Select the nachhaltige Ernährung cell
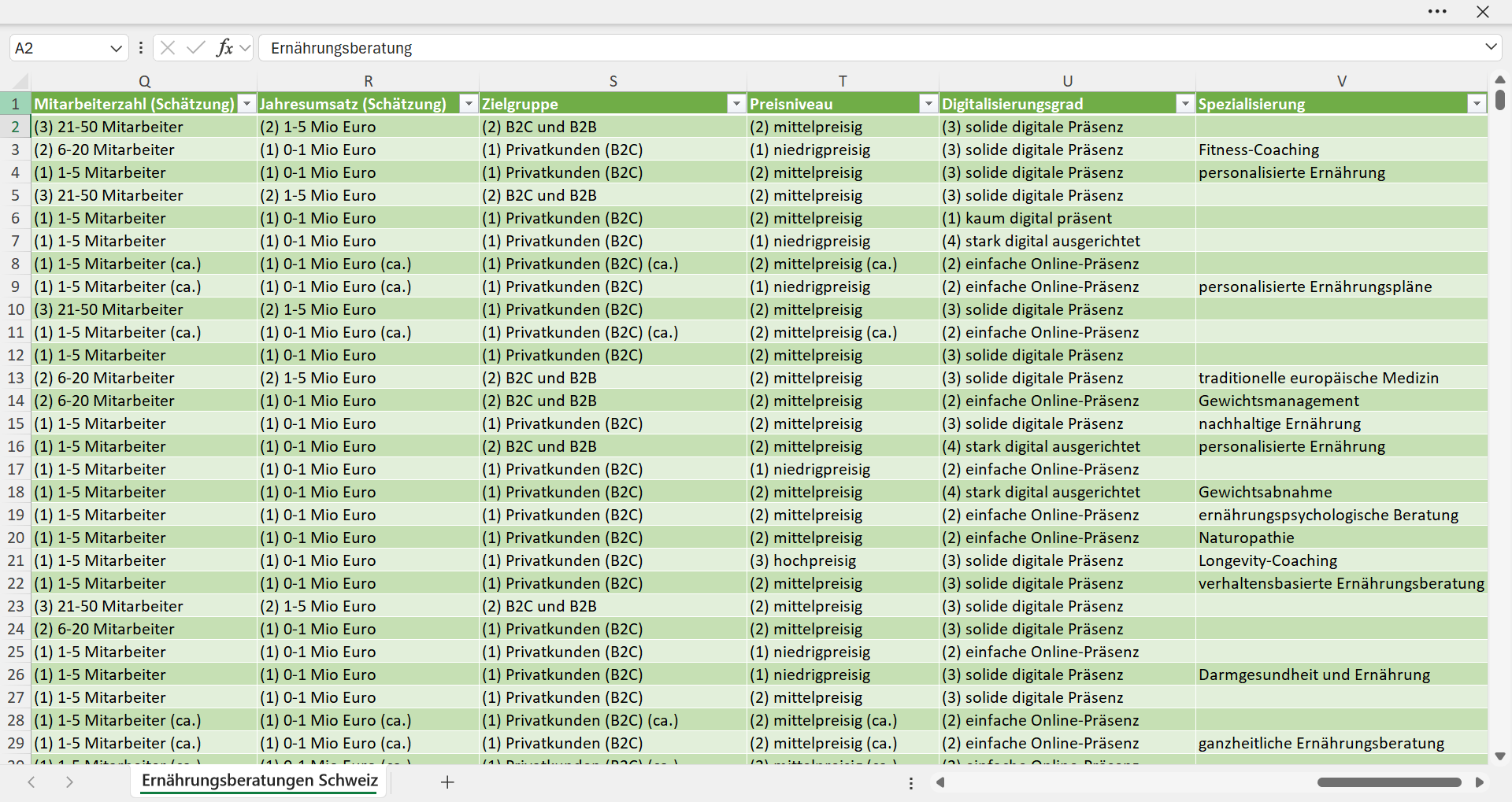Image resolution: width=1512 pixels, height=802 pixels. click(1341, 423)
